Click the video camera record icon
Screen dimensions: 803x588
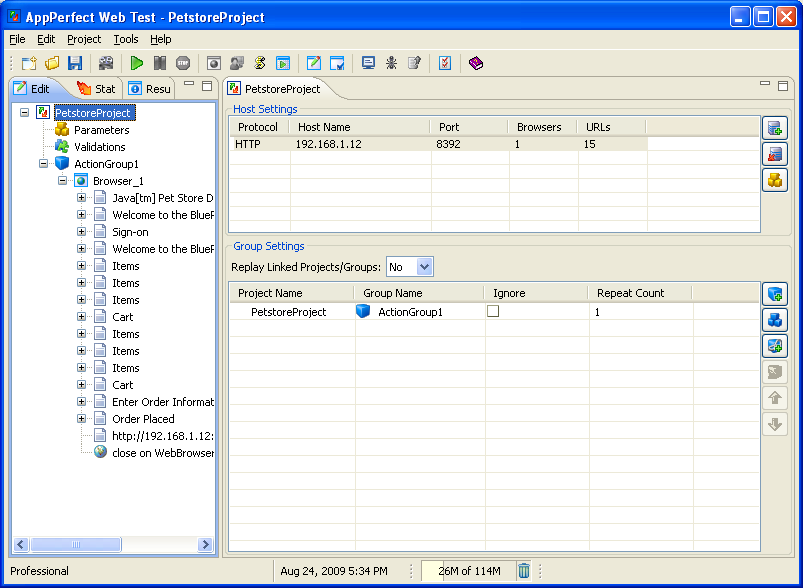pyautogui.click(x=106, y=63)
